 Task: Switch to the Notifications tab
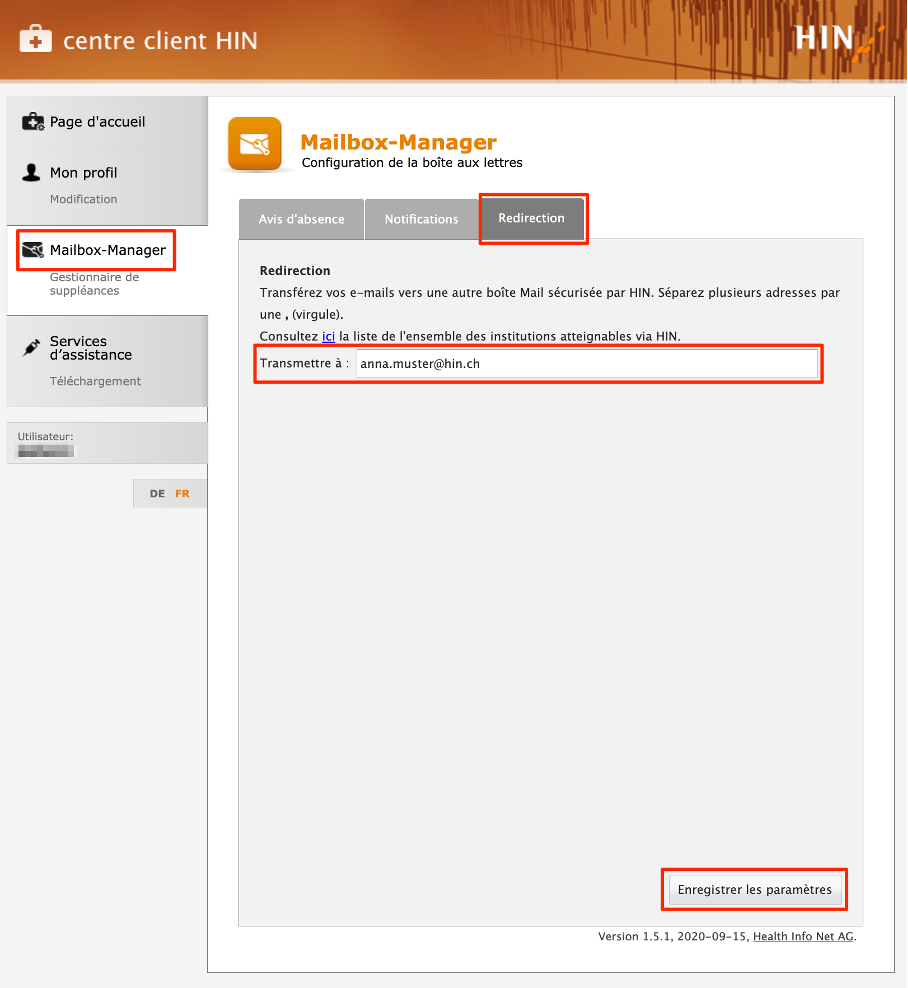(x=421, y=219)
